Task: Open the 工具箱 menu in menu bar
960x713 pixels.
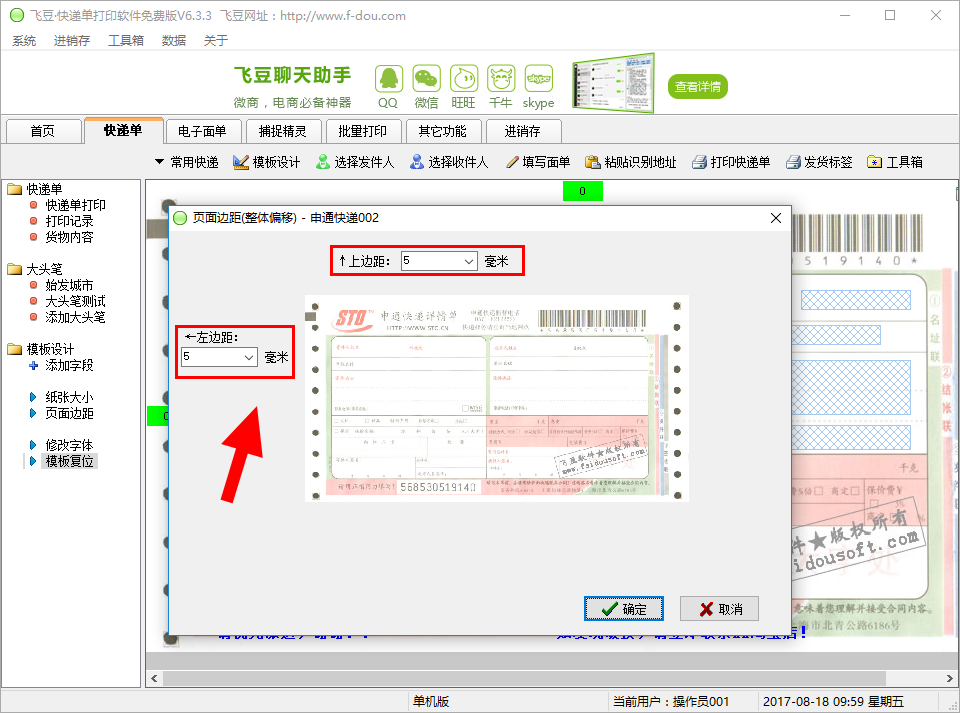Action: click(x=126, y=40)
